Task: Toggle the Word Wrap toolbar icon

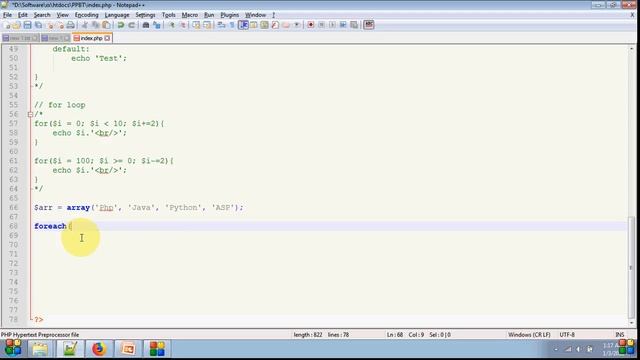Action: click(222, 25)
